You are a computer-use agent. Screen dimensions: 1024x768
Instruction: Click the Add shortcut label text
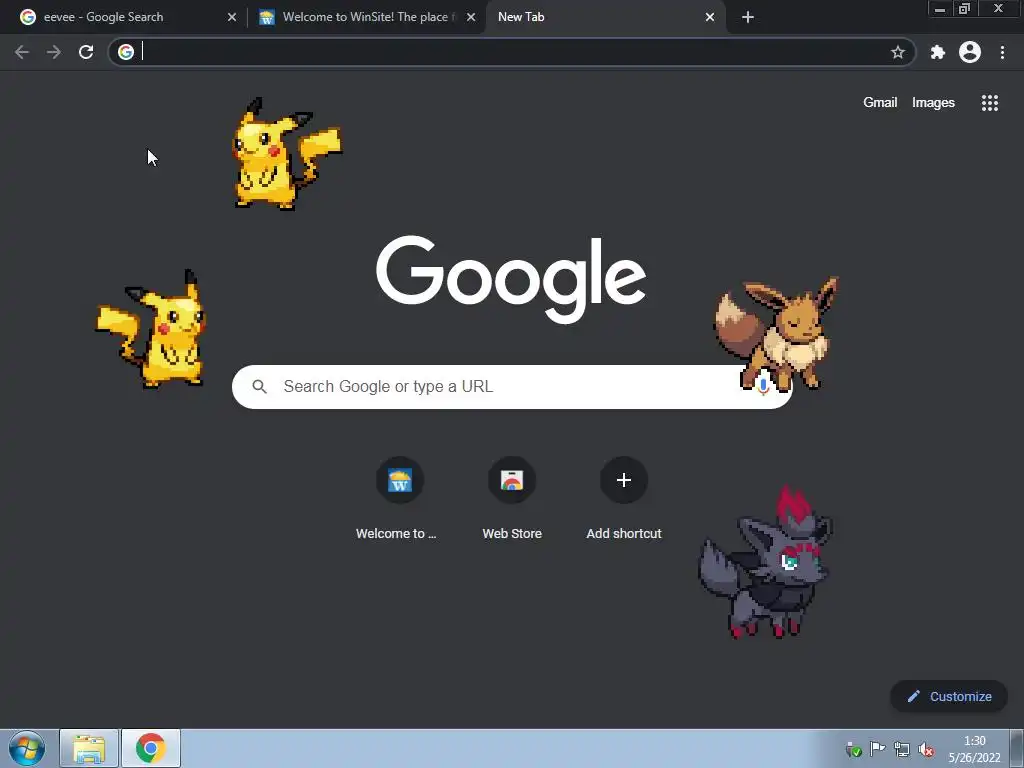[624, 534]
